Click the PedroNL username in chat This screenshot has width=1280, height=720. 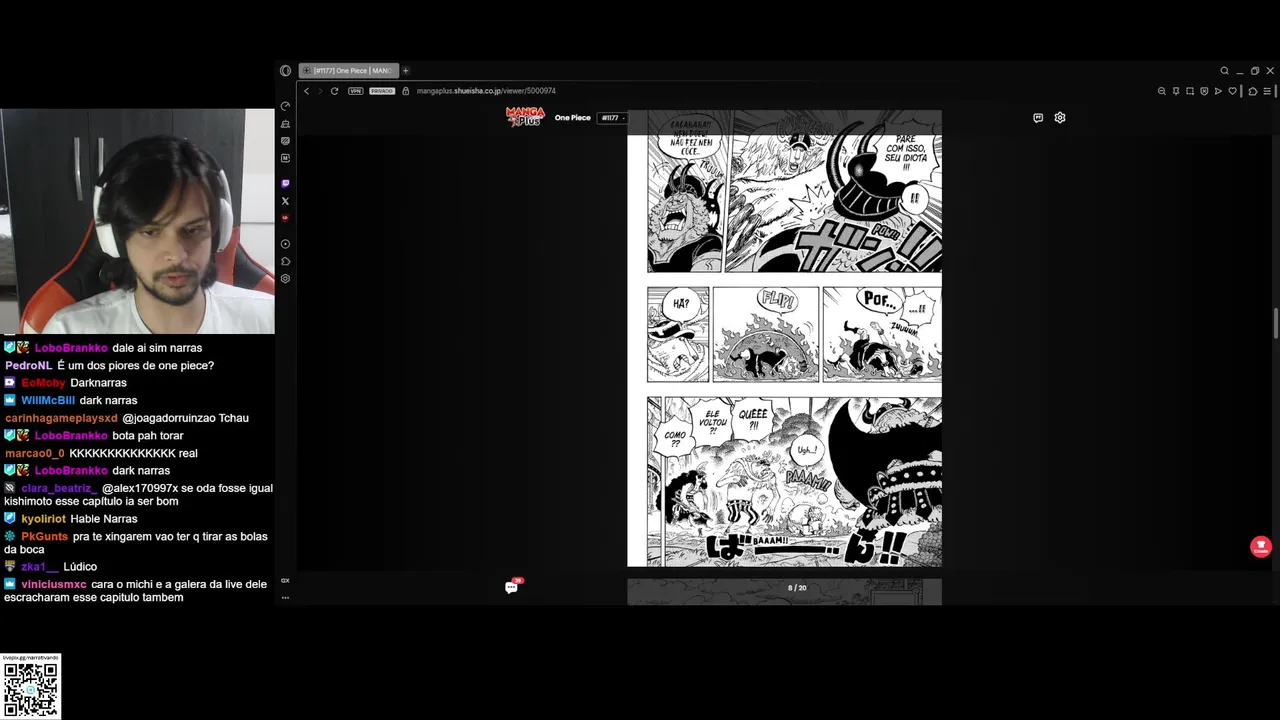(28, 366)
